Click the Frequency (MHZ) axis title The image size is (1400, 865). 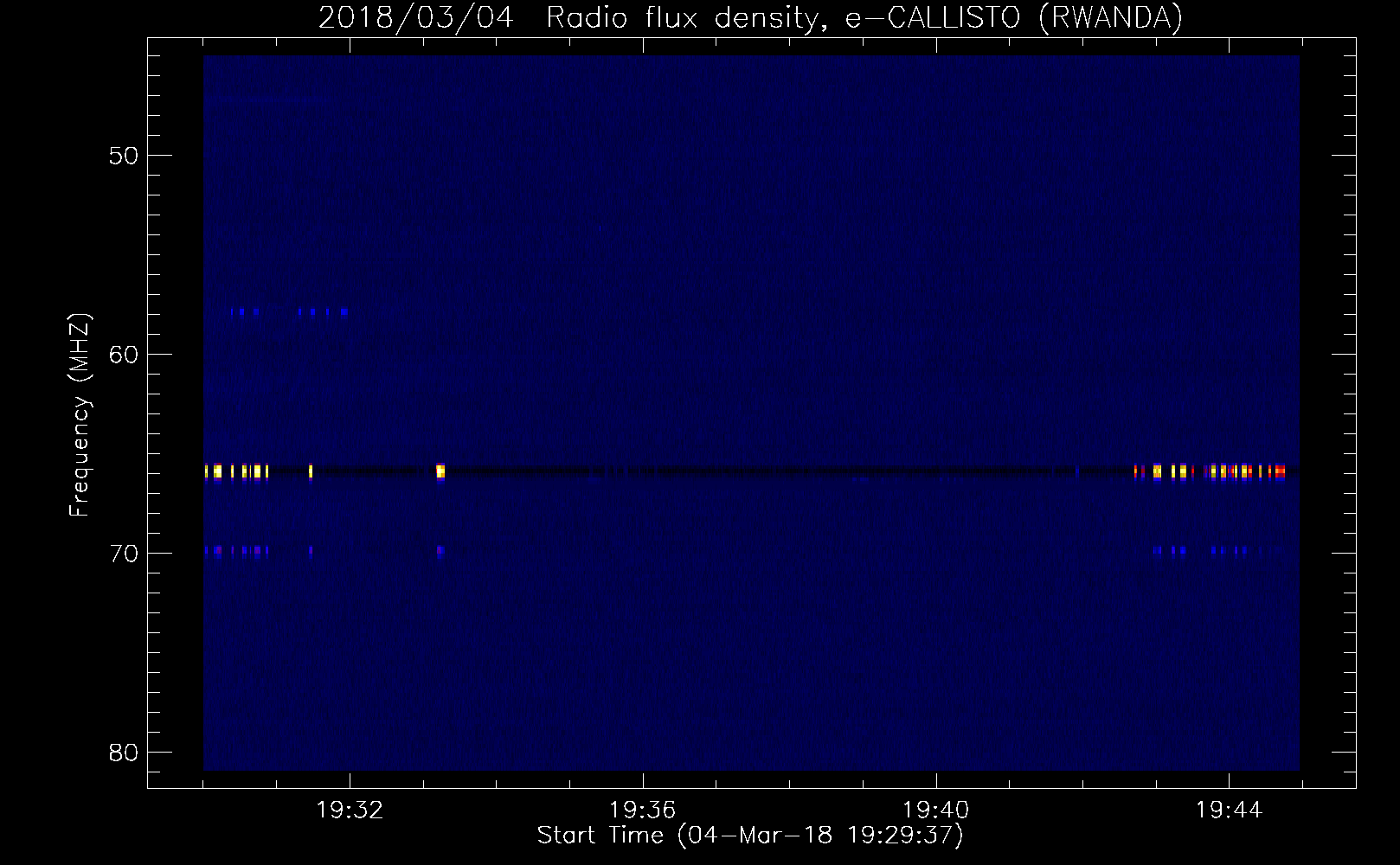[80, 415]
